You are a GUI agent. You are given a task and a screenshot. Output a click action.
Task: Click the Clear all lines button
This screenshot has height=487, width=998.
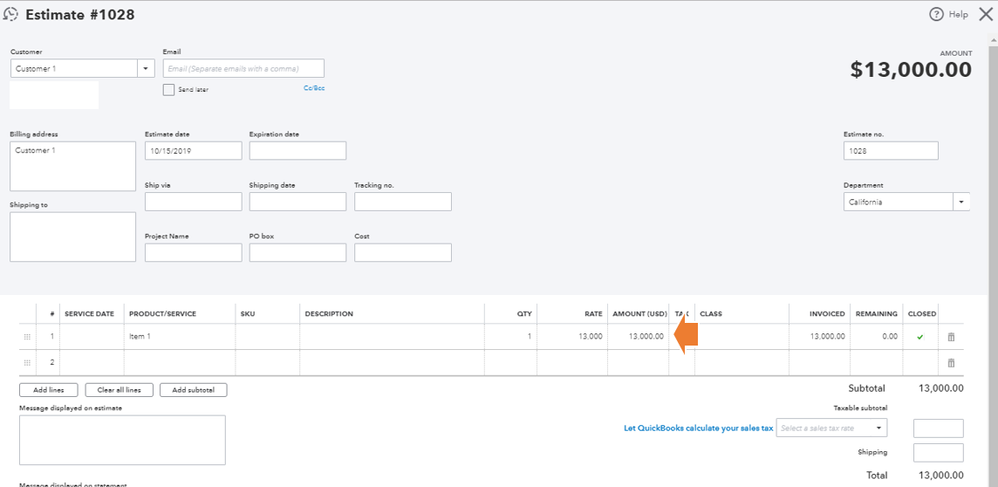pos(118,390)
